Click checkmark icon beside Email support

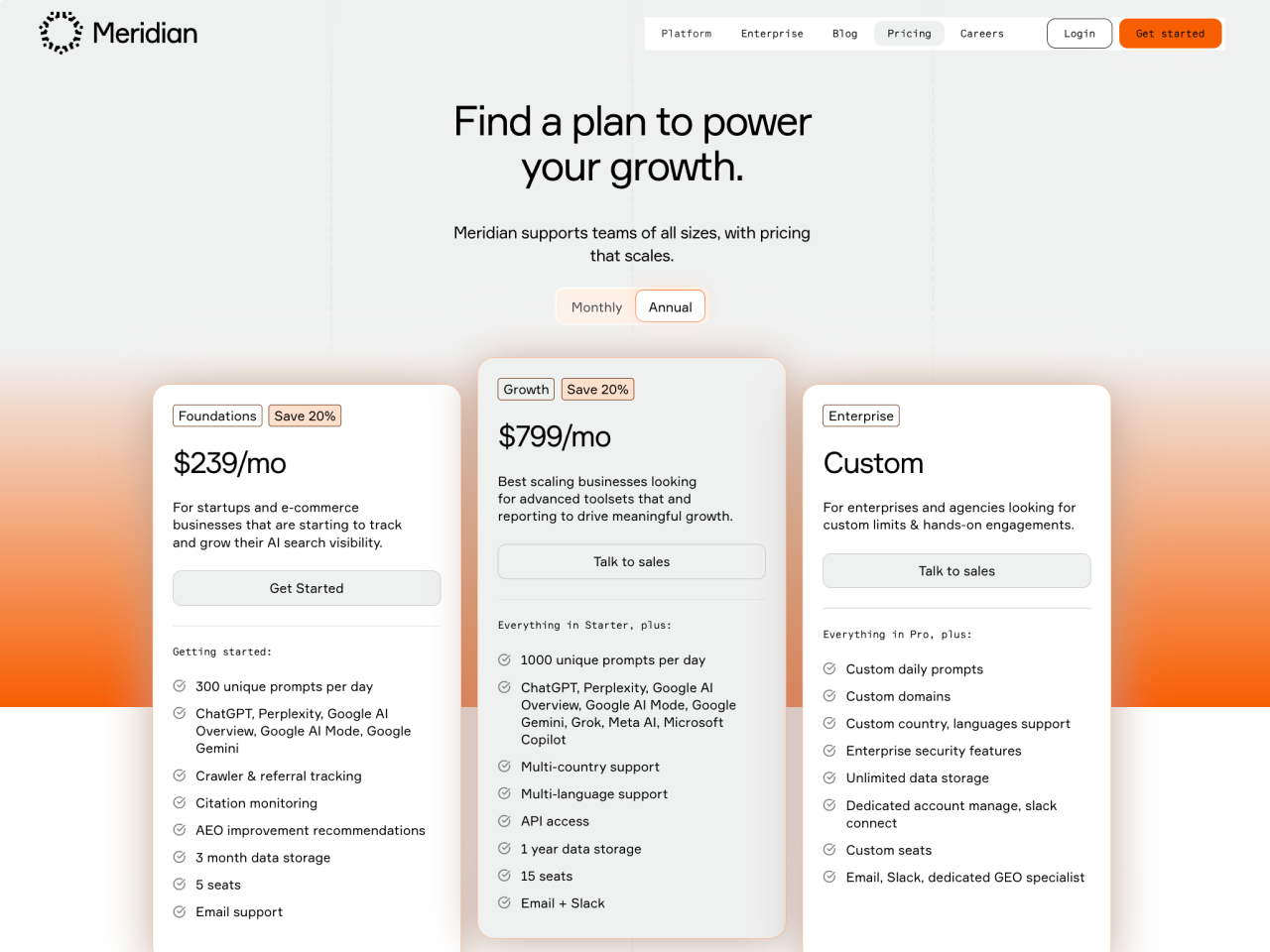tap(180, 911)
